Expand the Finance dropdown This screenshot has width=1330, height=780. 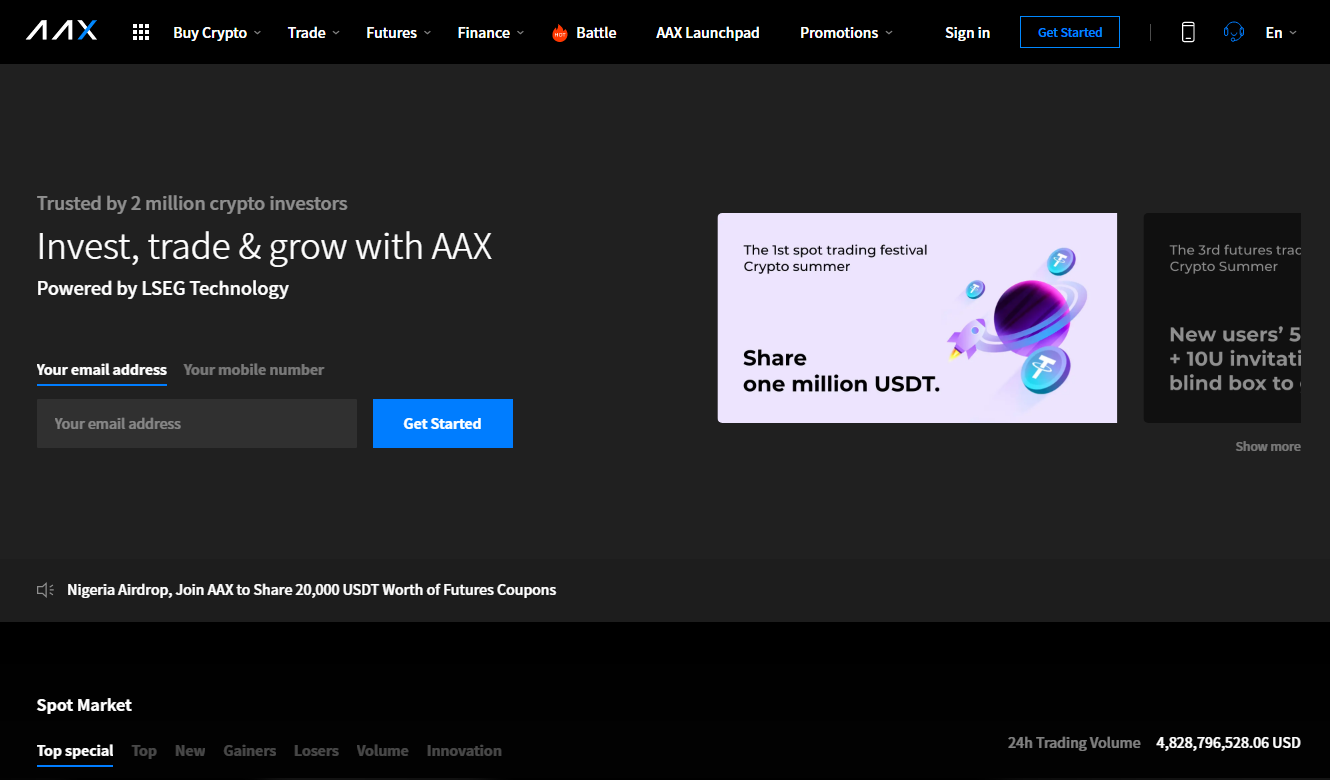tap(491, 33)
